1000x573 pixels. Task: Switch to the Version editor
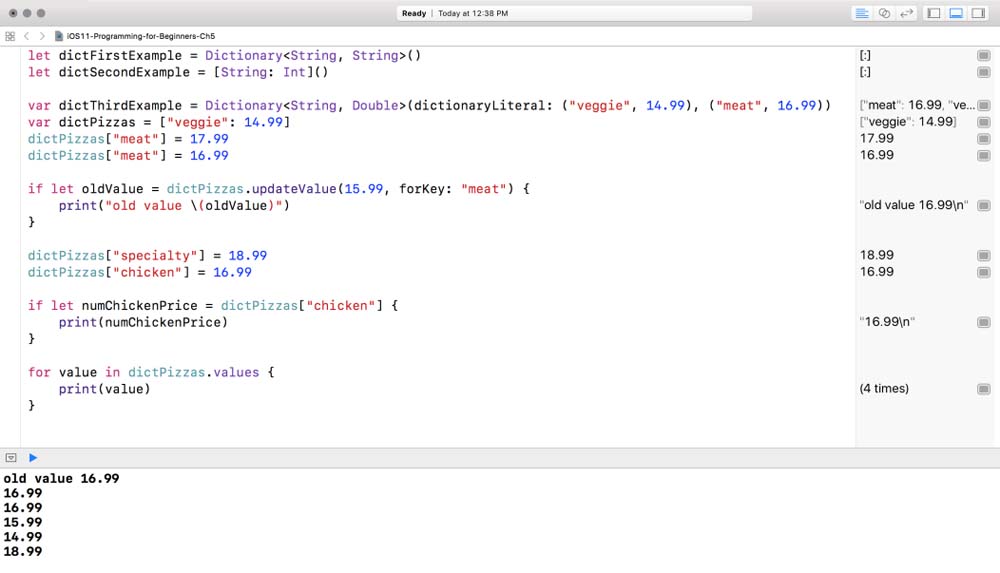(907, 13)
